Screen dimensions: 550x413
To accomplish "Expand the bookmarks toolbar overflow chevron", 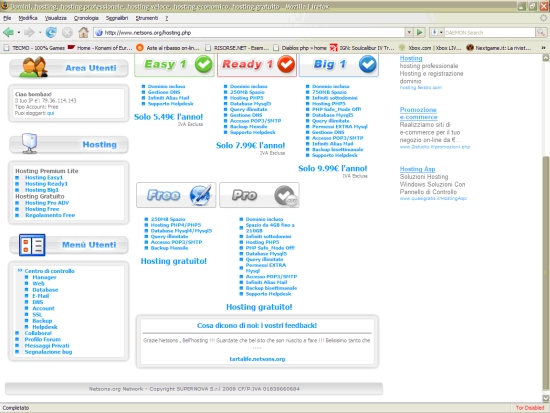I will pos(543,48).
